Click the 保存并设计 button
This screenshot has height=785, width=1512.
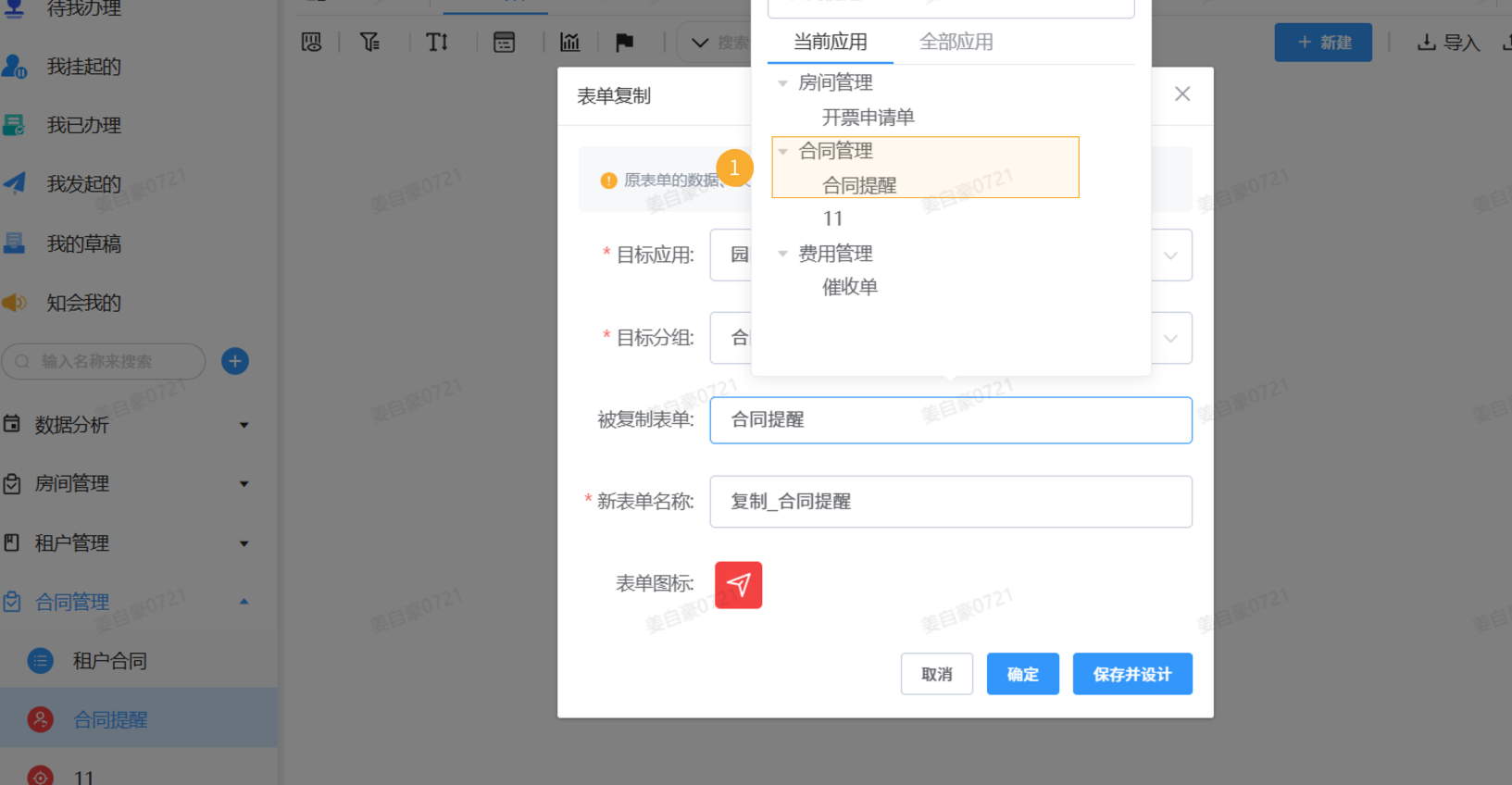tap(1132, 674)
